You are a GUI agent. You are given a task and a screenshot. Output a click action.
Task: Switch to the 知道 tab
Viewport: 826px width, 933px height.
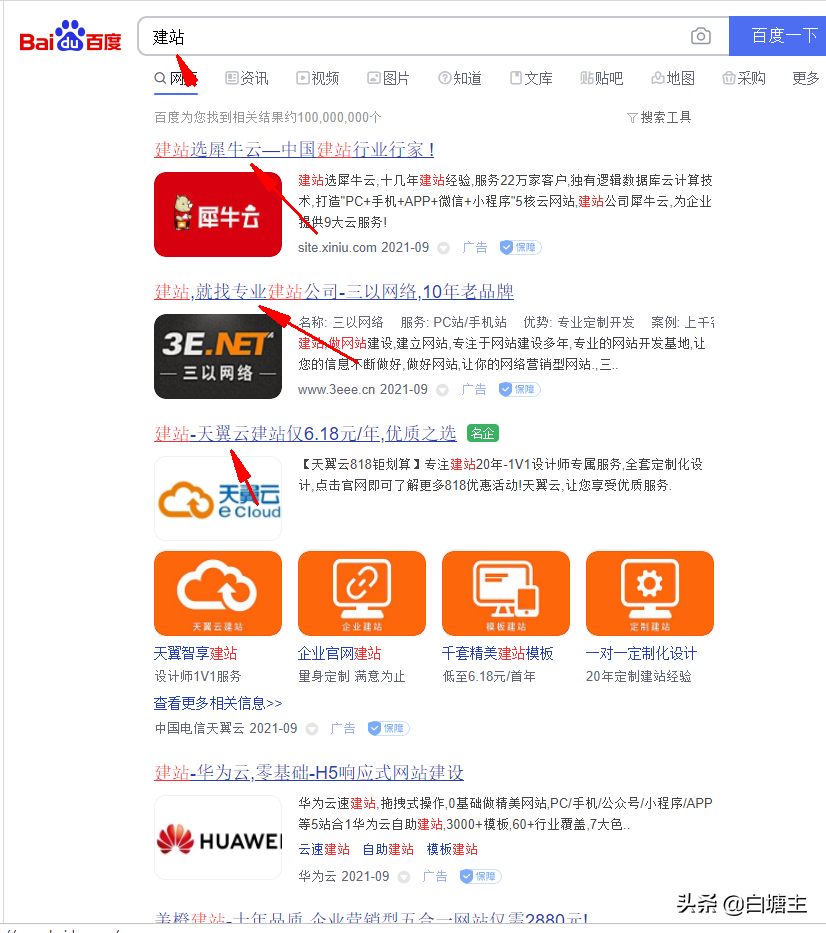[x=460, y=78]
